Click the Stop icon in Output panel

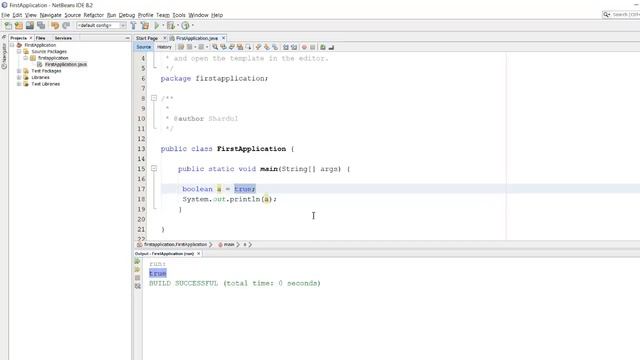[138, 278]
